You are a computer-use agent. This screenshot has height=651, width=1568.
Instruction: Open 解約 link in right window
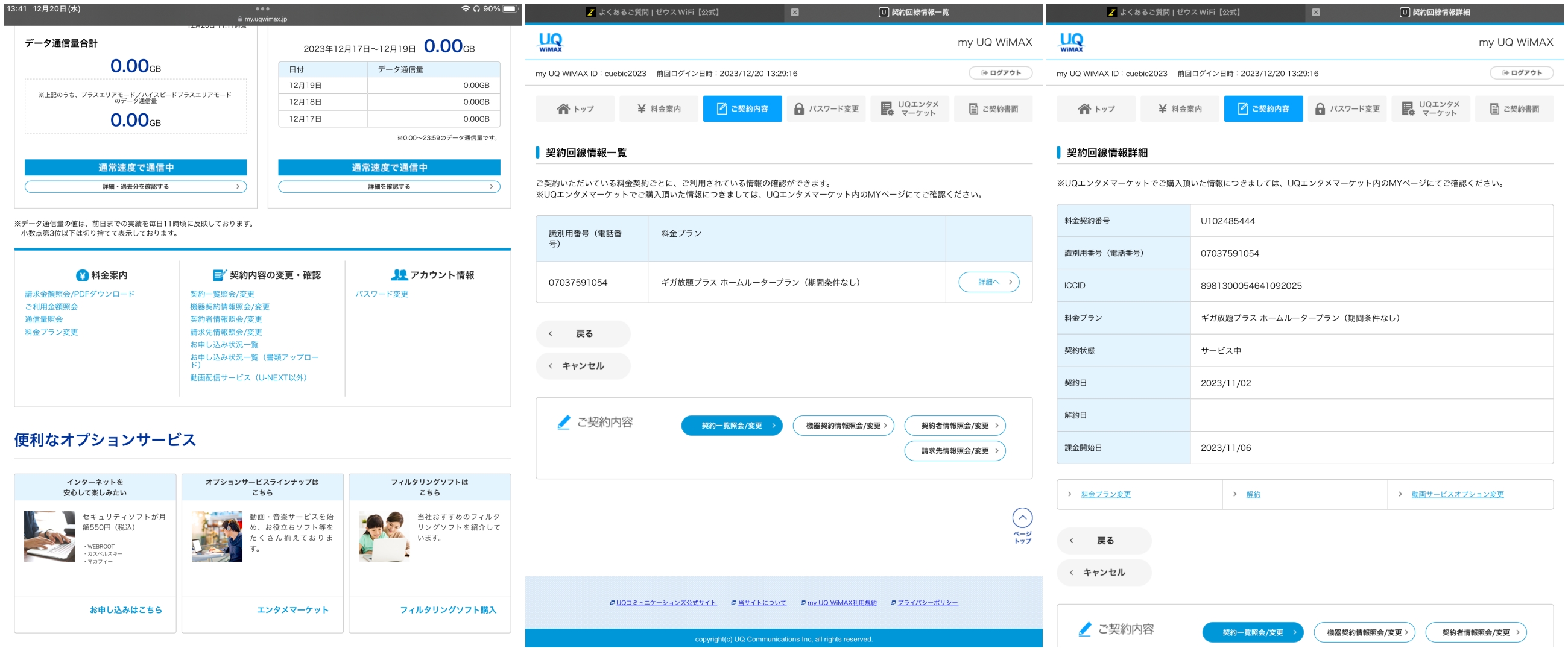point(1253,495)
